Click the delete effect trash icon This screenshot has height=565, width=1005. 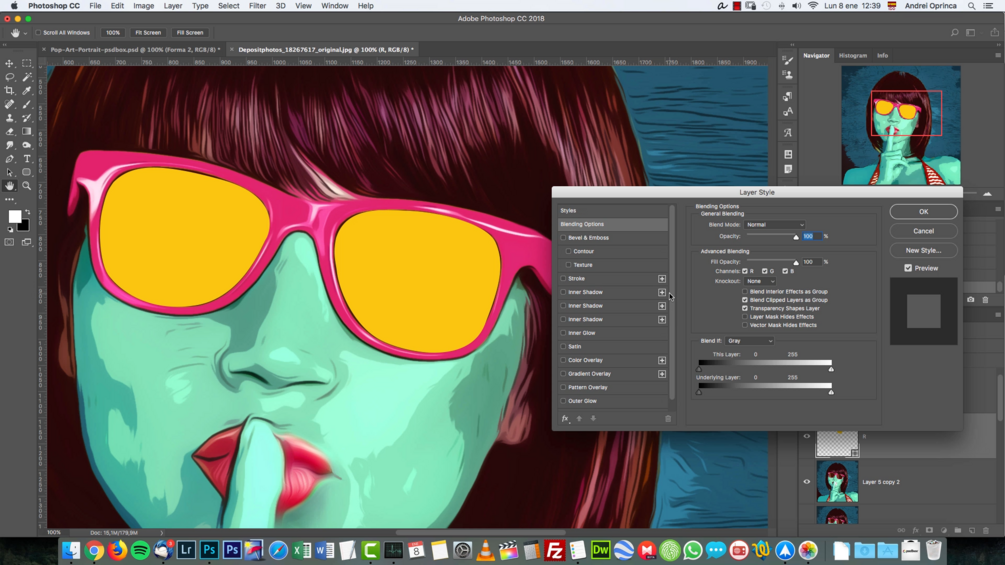[x=668, y=419]
